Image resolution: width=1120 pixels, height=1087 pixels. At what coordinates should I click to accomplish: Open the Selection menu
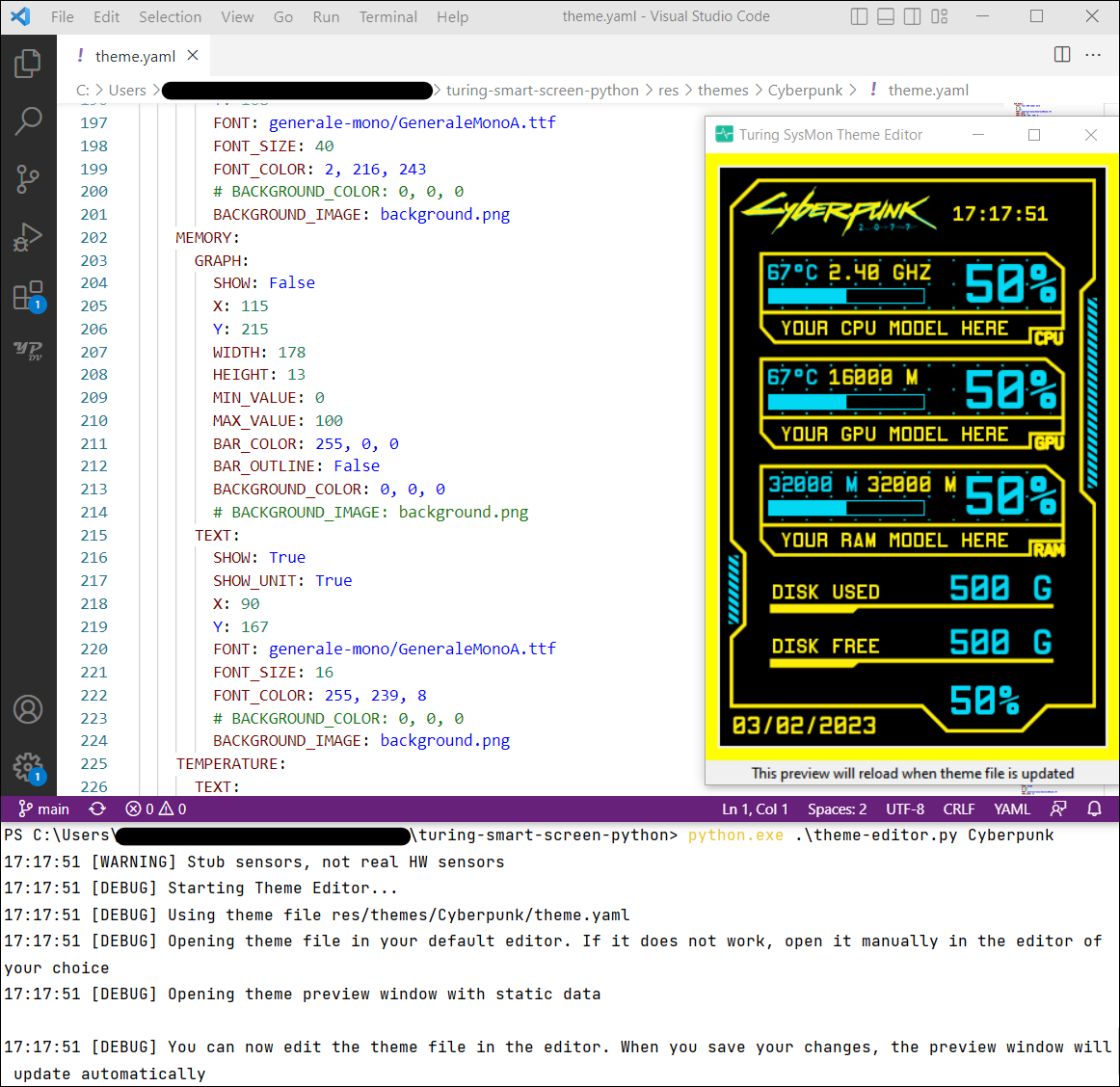click(x=170, y=16)
